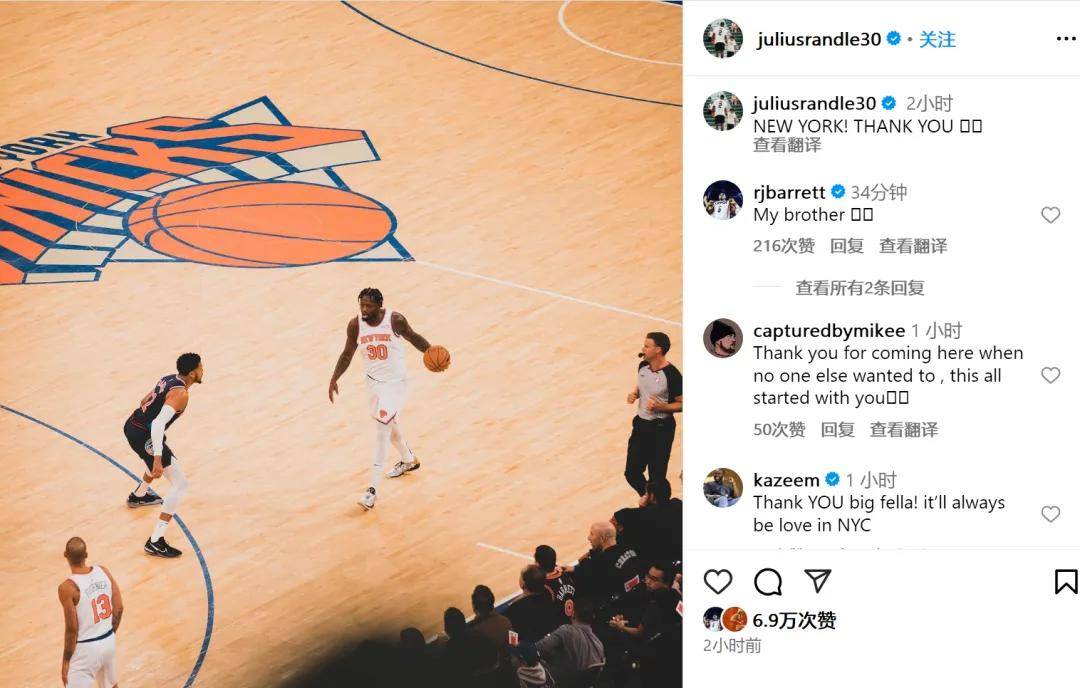Like kazeem's comment heart
1080x688 pixels.
coord(1050,514)
